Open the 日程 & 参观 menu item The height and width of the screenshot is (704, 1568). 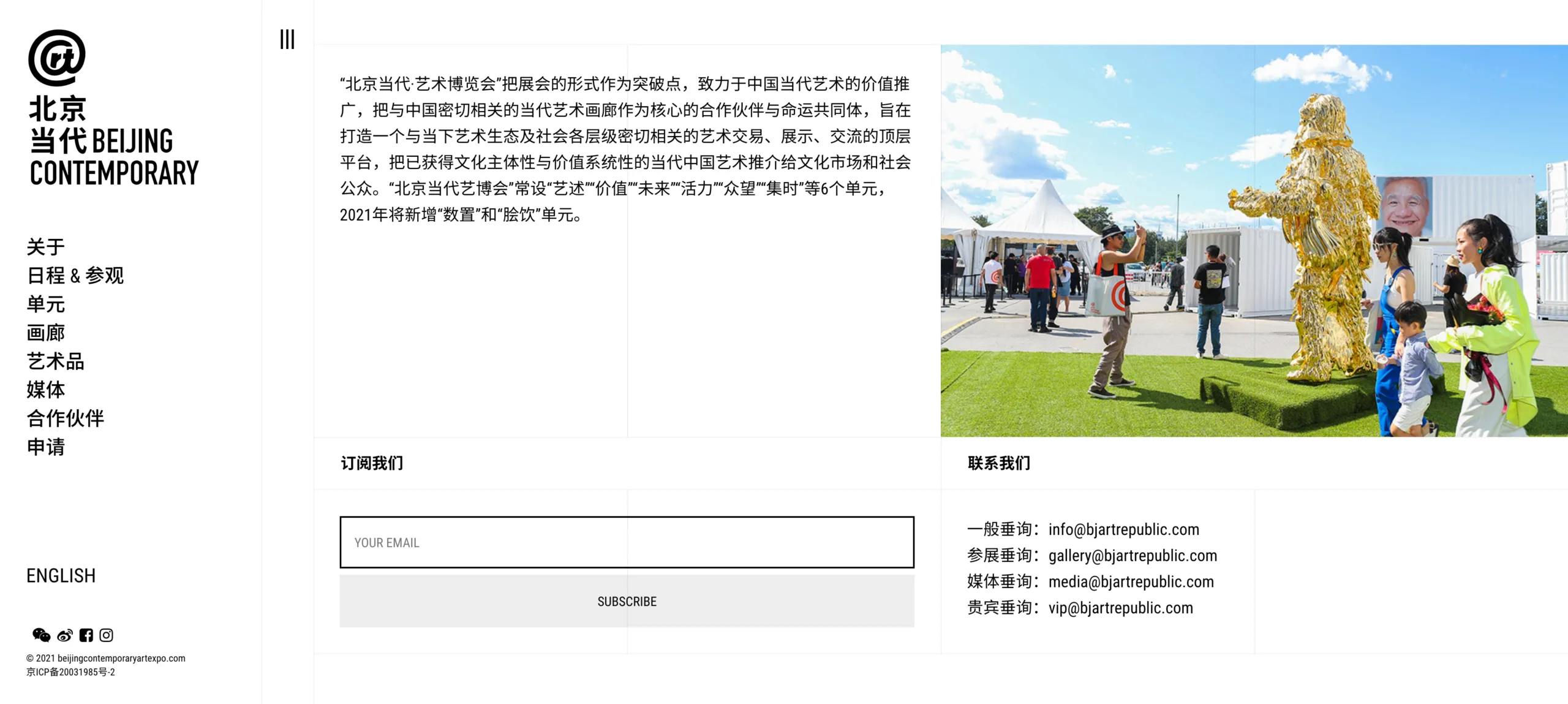pos(75,276)
